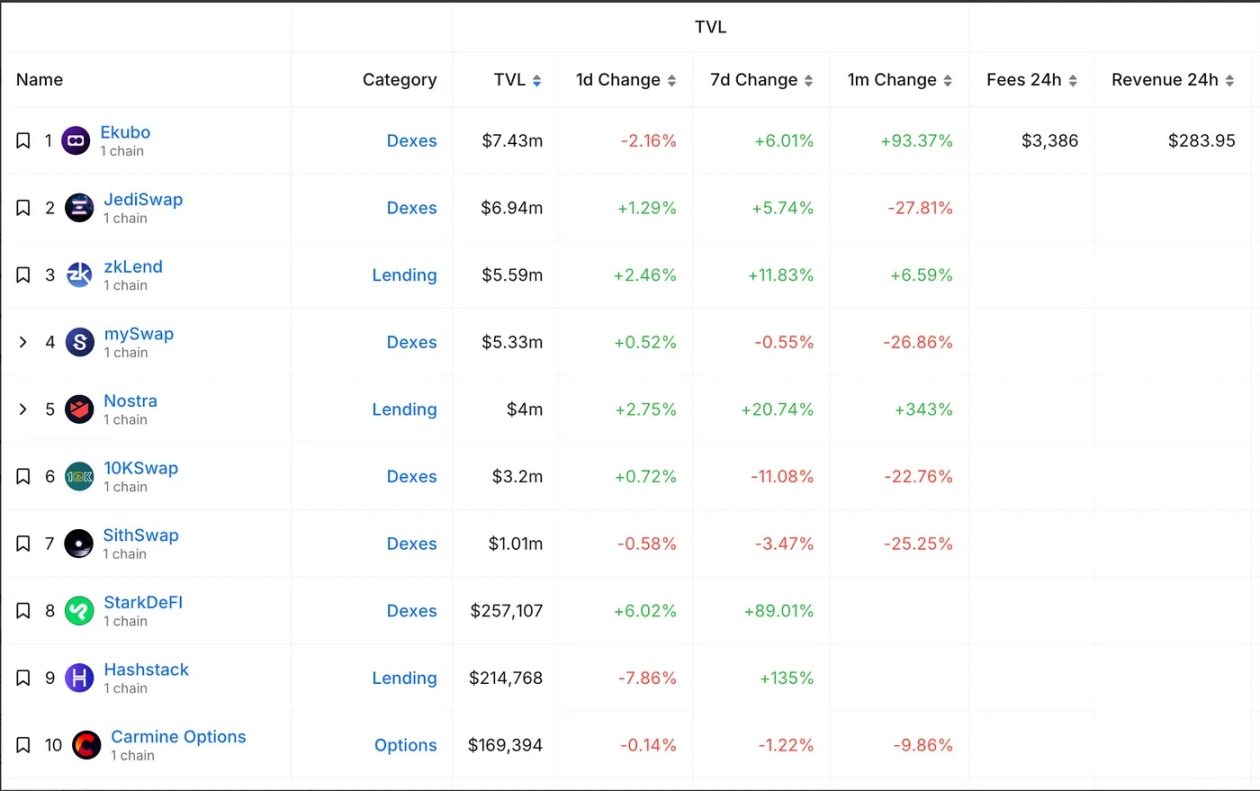Expand the mySwap row chevron
The height and width of the screenshot is (791, 1260).
[x=23, y=342]
